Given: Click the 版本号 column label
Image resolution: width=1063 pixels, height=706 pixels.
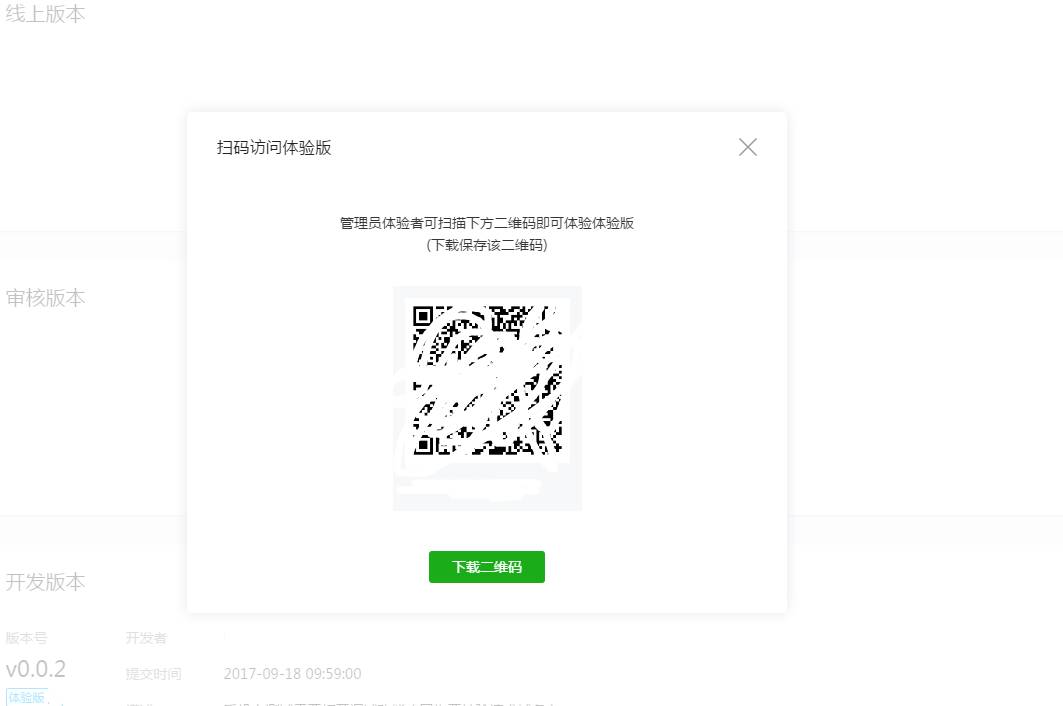Looking at the screenshot, I should (26, 638).
